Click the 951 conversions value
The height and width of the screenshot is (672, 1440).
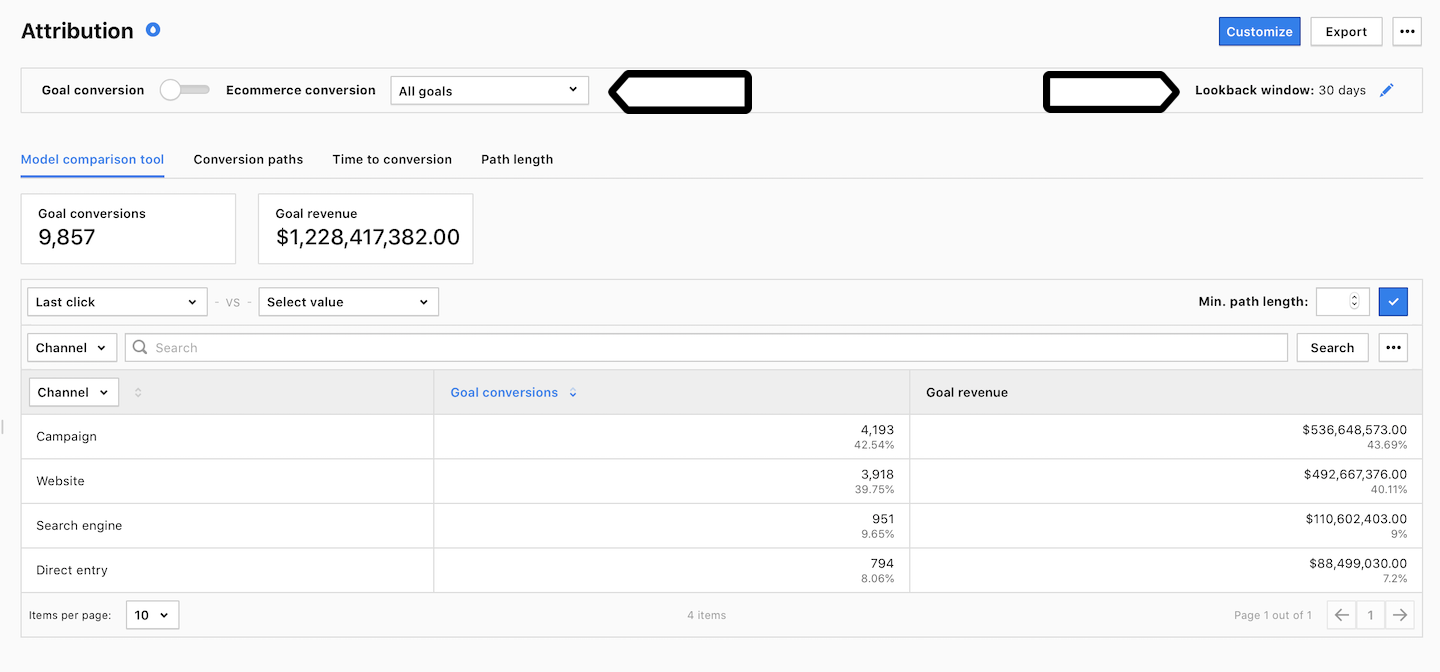coord(882,519)
